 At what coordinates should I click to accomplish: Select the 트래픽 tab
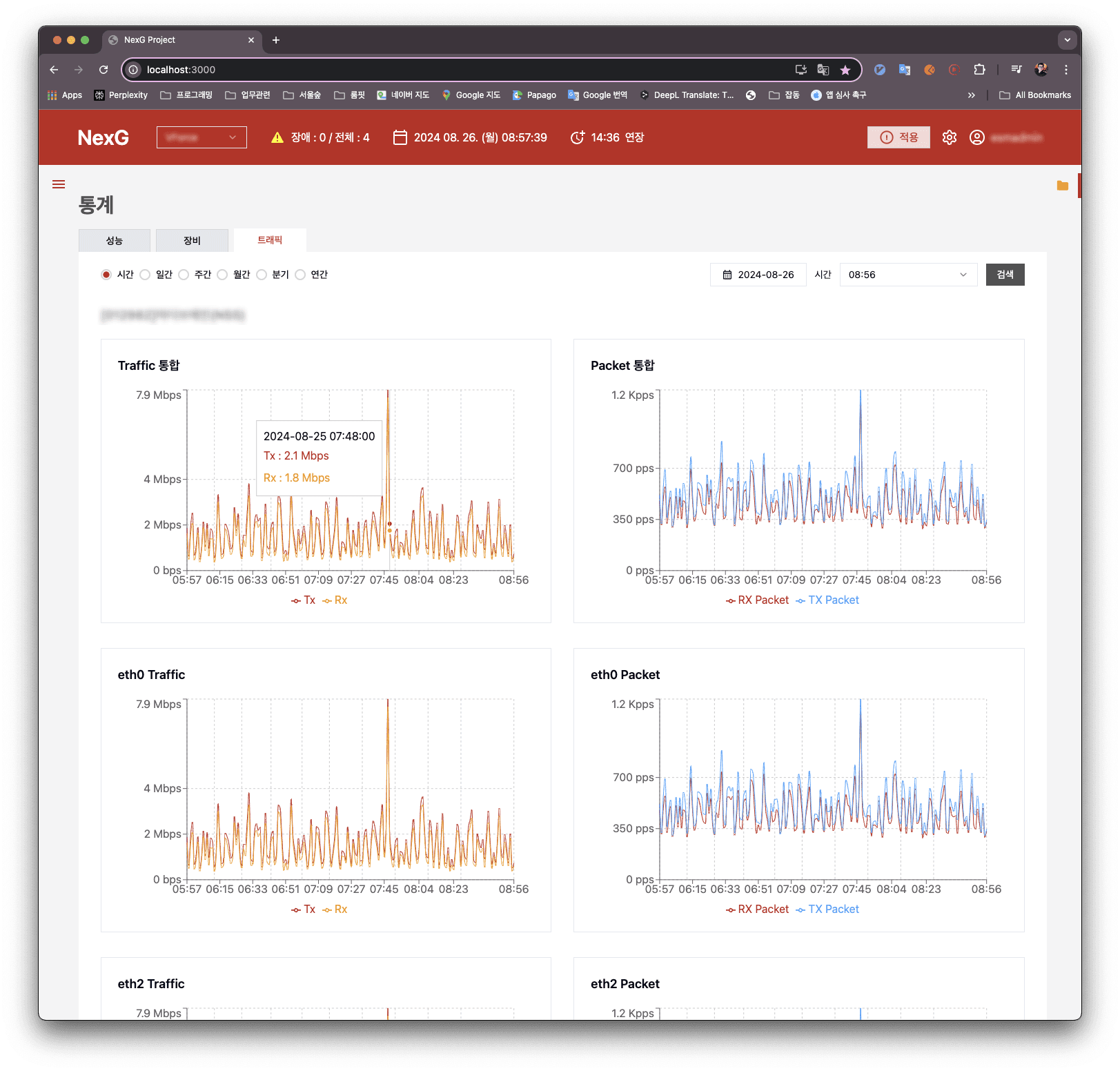270,240
